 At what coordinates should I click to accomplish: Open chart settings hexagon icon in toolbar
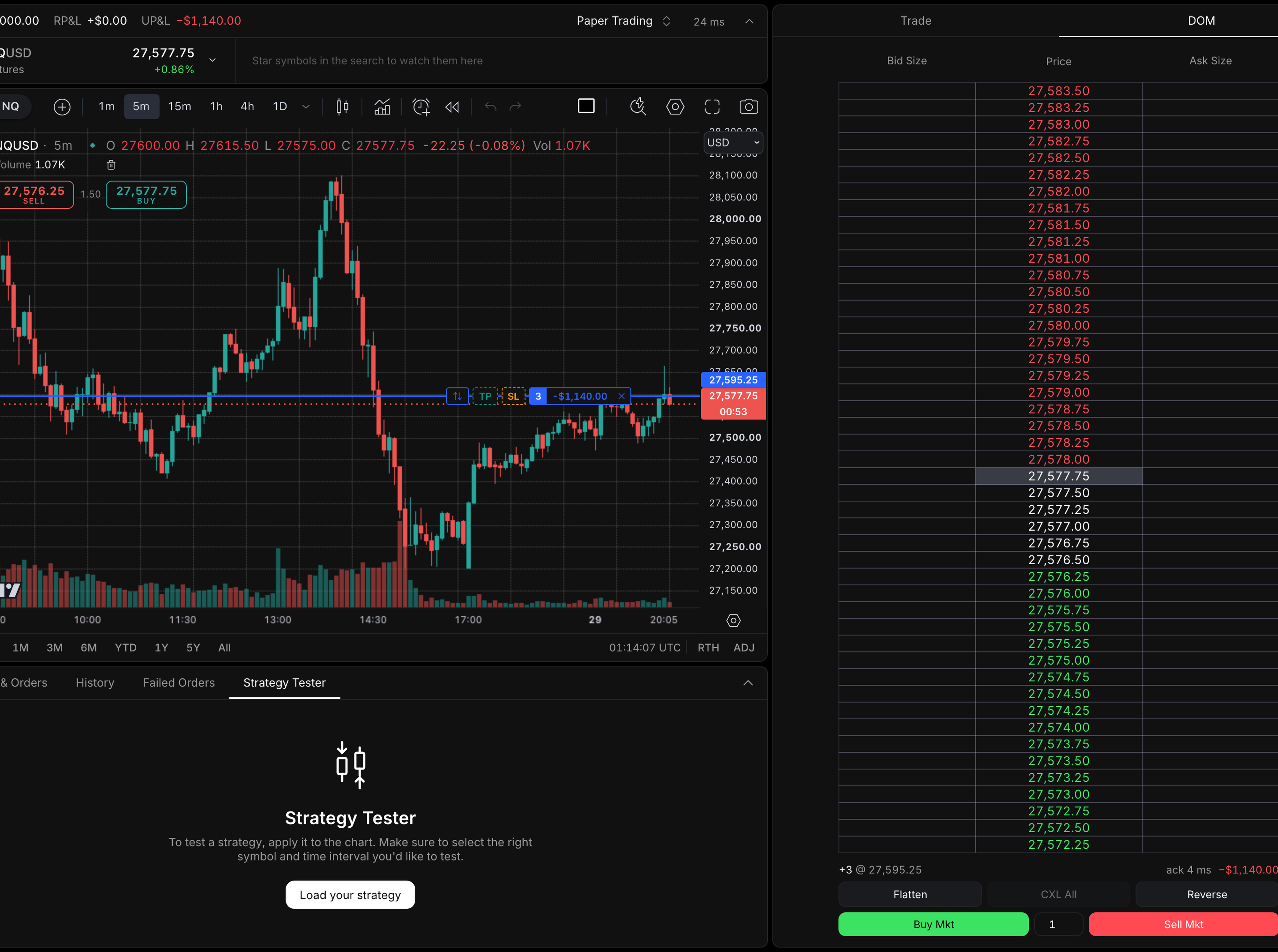click(675, 106)
